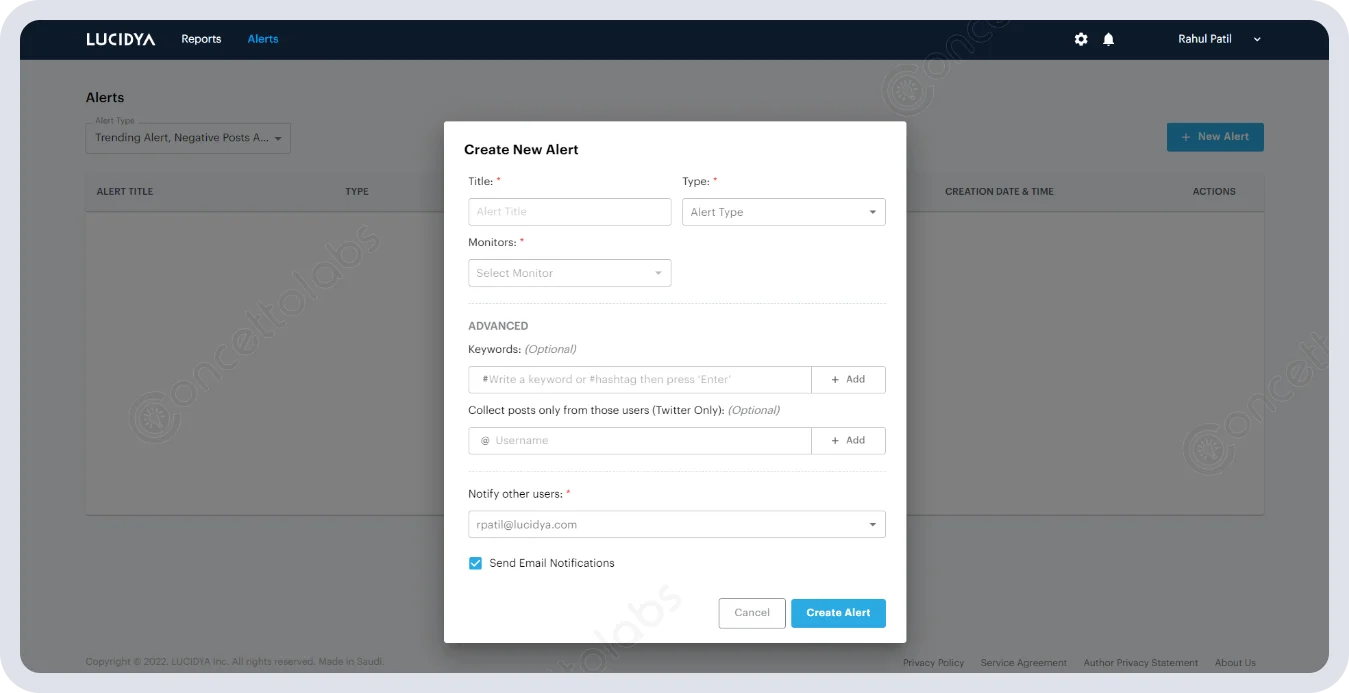This screenshot has height=693, width=1349.
Task: Click inside the Alert Title input
Action: 569,211
